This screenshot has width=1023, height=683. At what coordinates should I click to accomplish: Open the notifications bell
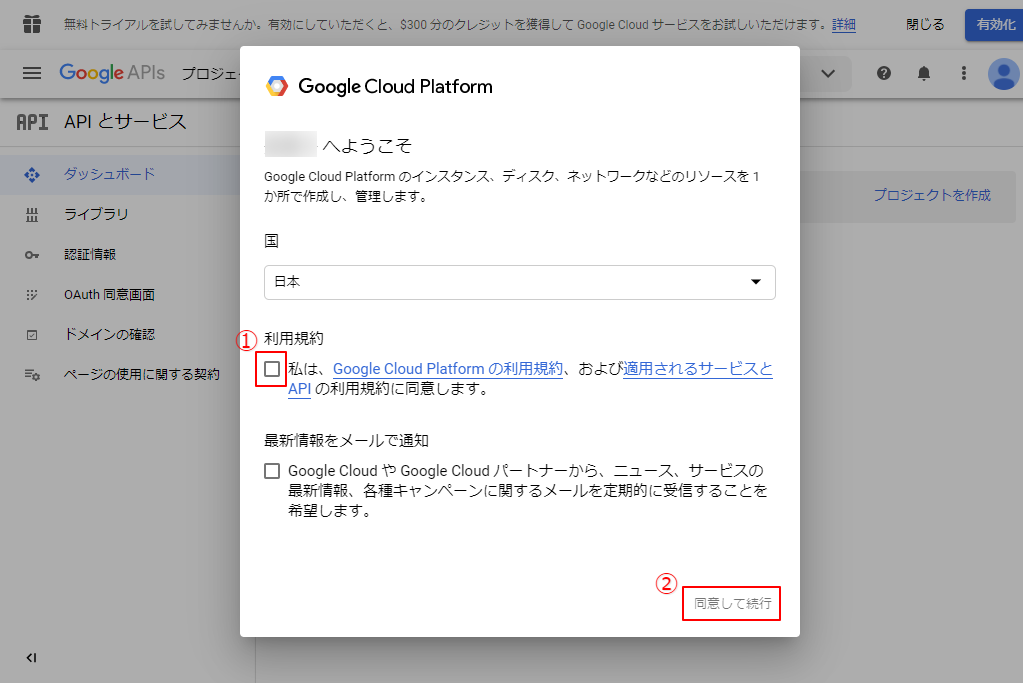click(924, 73)
